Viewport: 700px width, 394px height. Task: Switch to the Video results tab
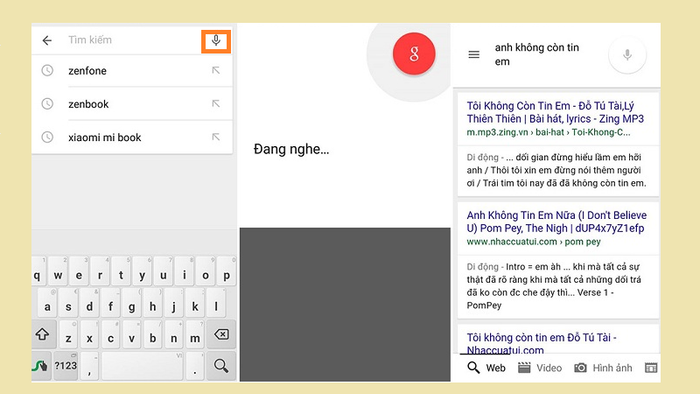tap(540, 368)
